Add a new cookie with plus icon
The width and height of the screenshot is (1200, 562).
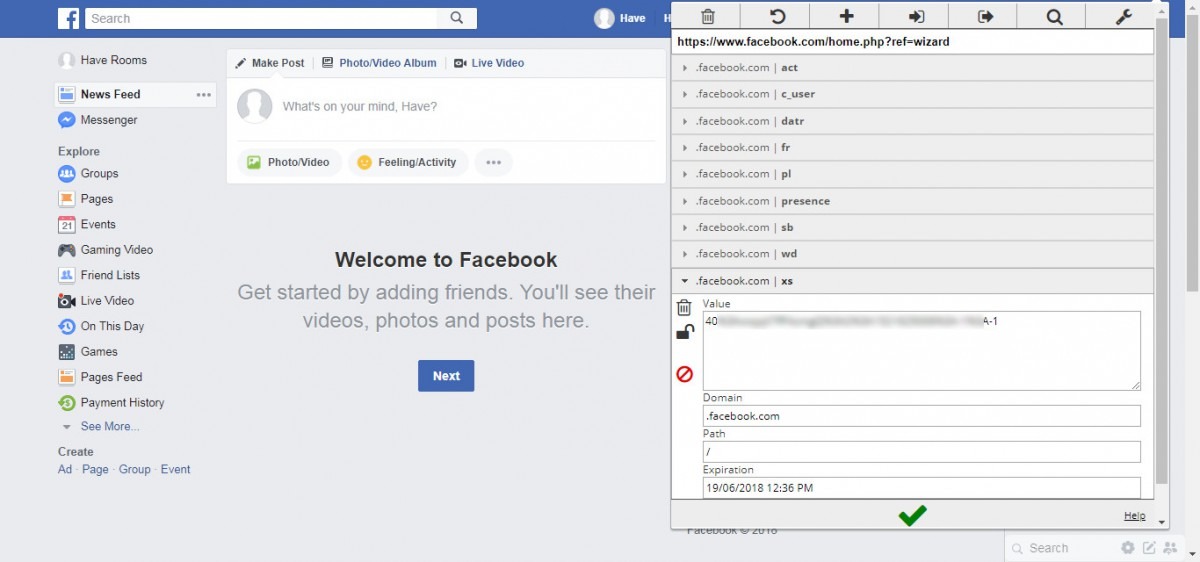pyautogui.click(x=846, y=16)
